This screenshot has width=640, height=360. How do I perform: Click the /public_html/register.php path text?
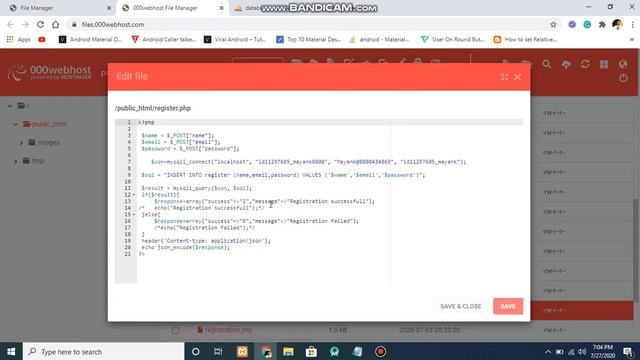pyautogui.click(x=153, y=108)
